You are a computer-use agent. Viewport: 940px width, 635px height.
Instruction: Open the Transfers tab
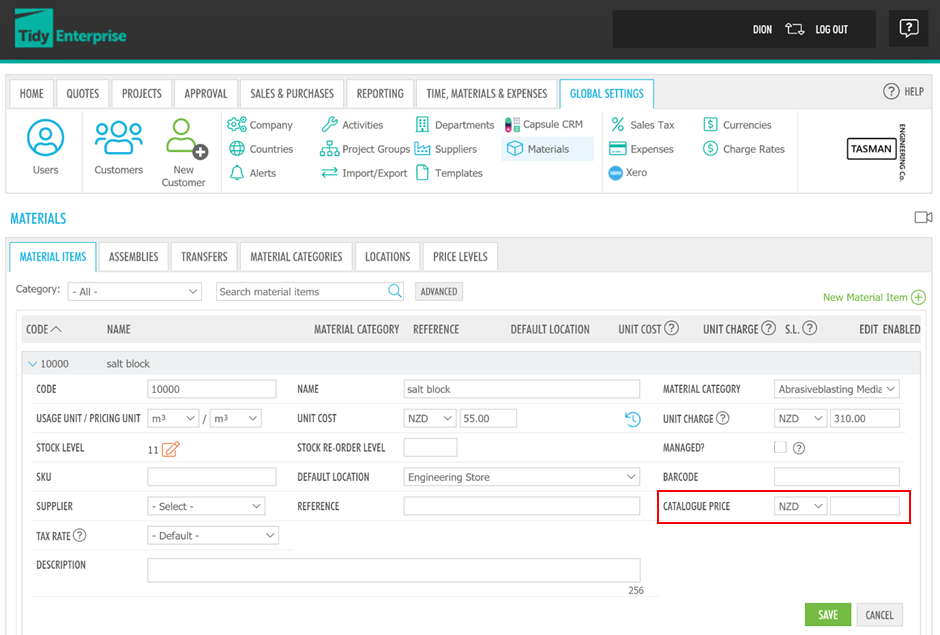tap(204, 257)
